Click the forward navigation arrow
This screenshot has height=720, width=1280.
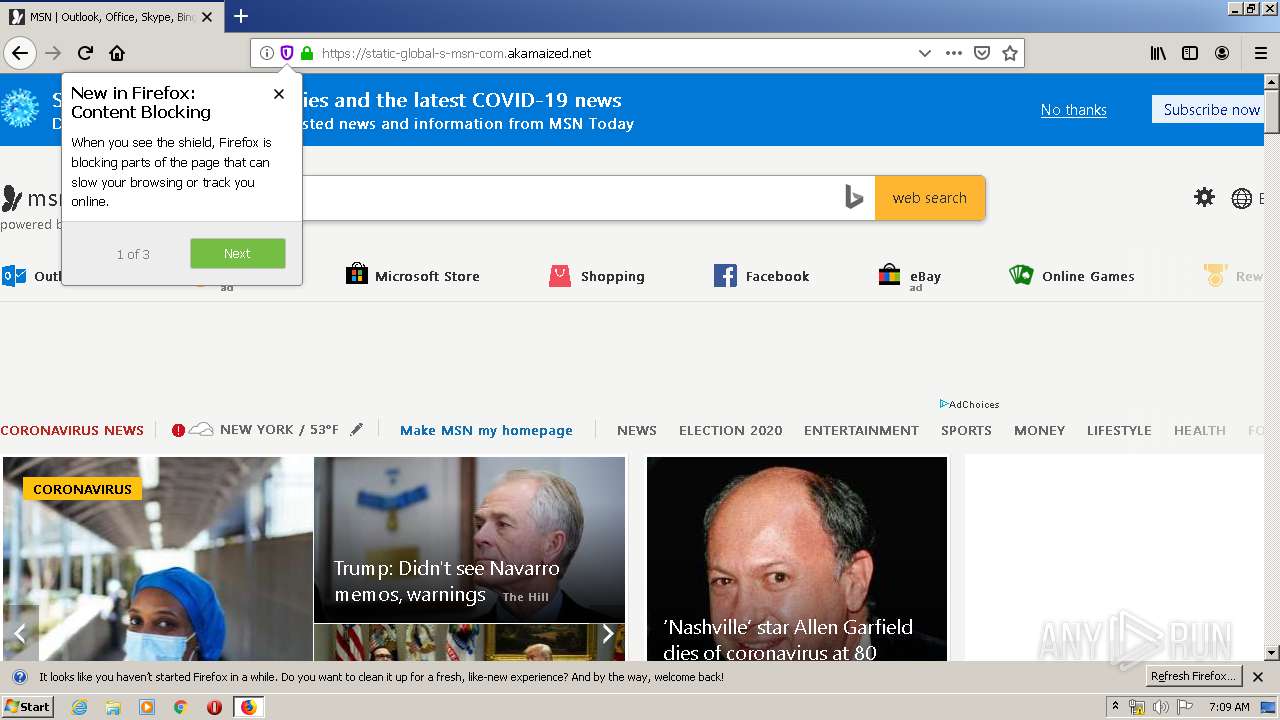pyautogui.click(x=53, y=53)
